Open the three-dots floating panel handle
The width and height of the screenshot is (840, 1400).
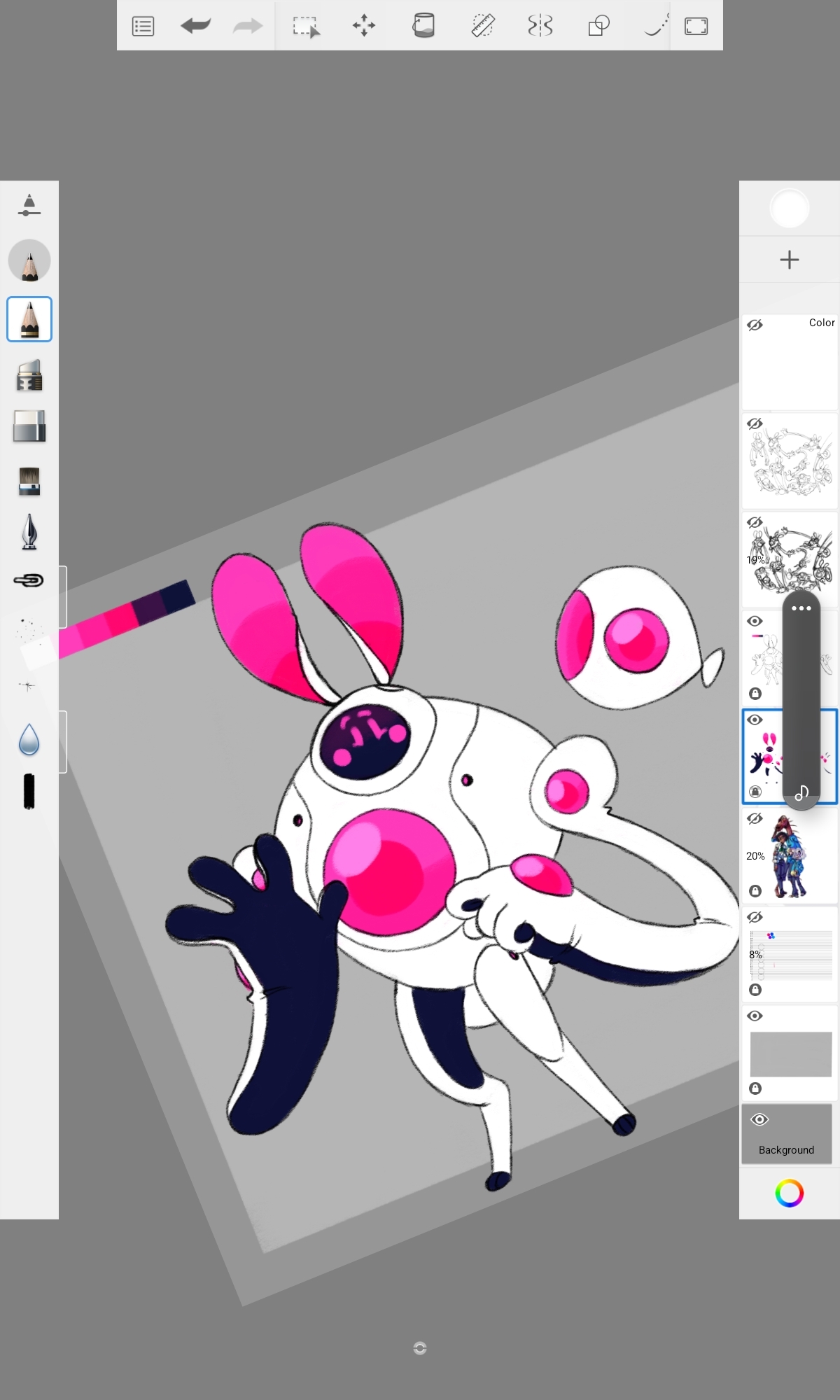801,608
